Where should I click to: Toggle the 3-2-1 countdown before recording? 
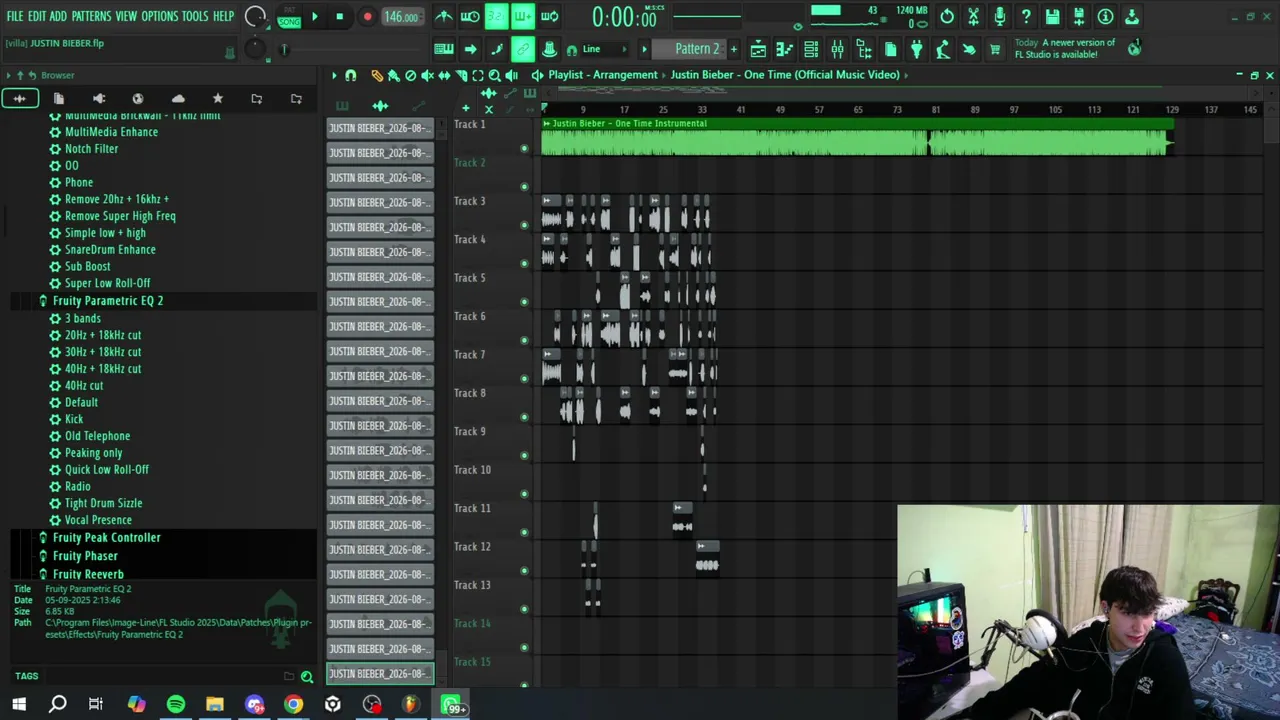click(496, 17)
